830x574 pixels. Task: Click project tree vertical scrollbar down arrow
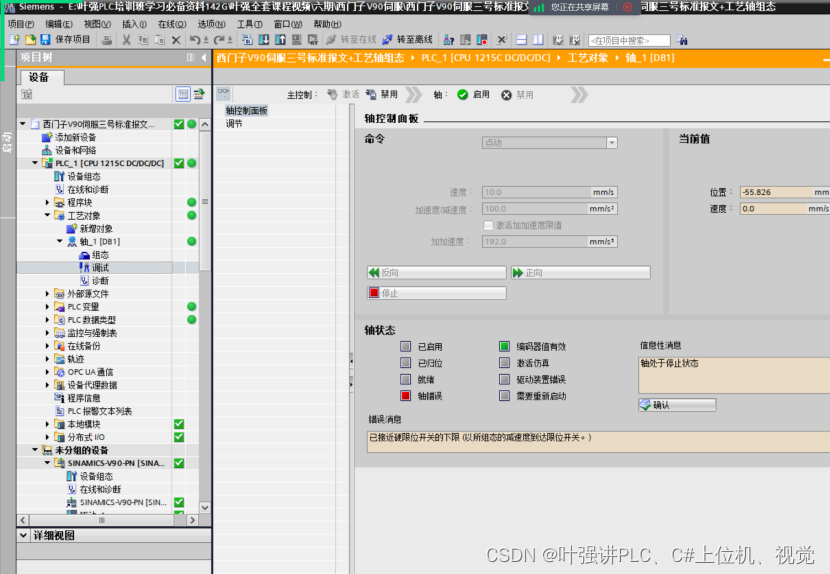point(205,507)
